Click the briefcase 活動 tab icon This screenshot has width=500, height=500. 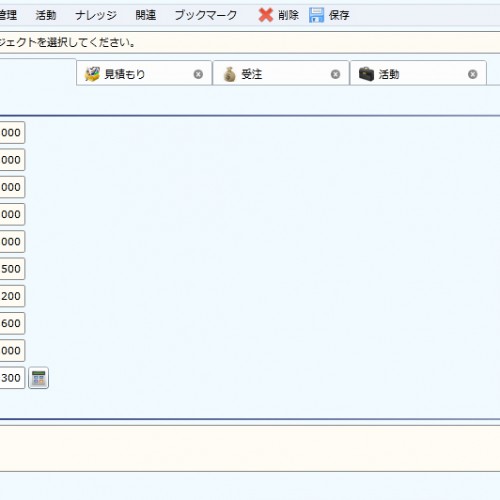pyautogui.click(x=366, y=74)
